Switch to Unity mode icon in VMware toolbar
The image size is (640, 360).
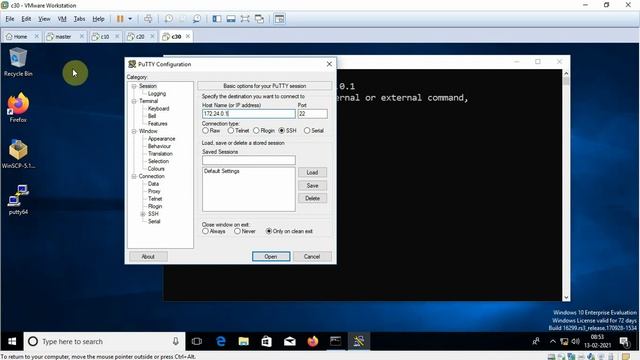click(x=259, y=19)
